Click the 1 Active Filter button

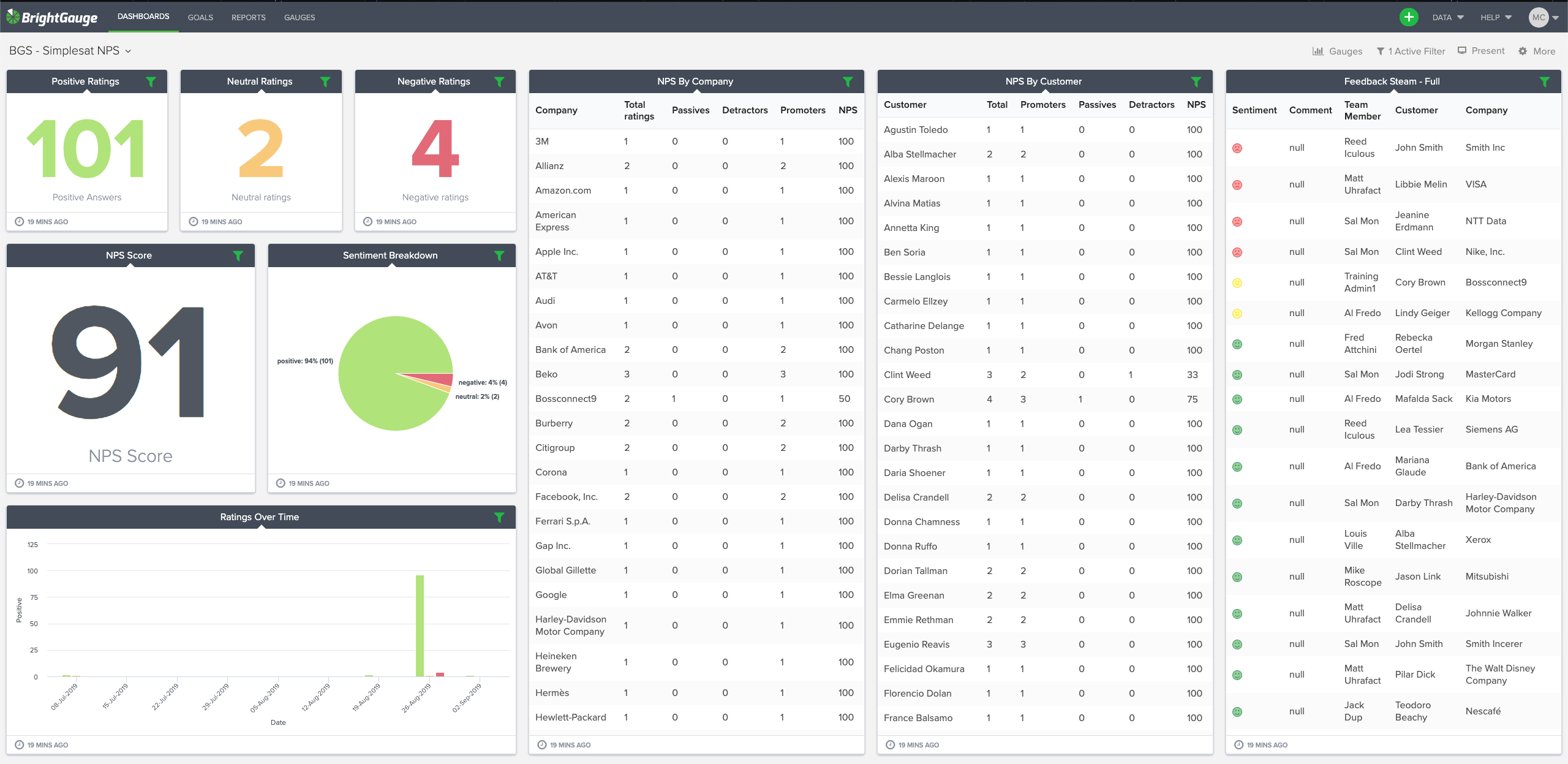[1411, 51]
